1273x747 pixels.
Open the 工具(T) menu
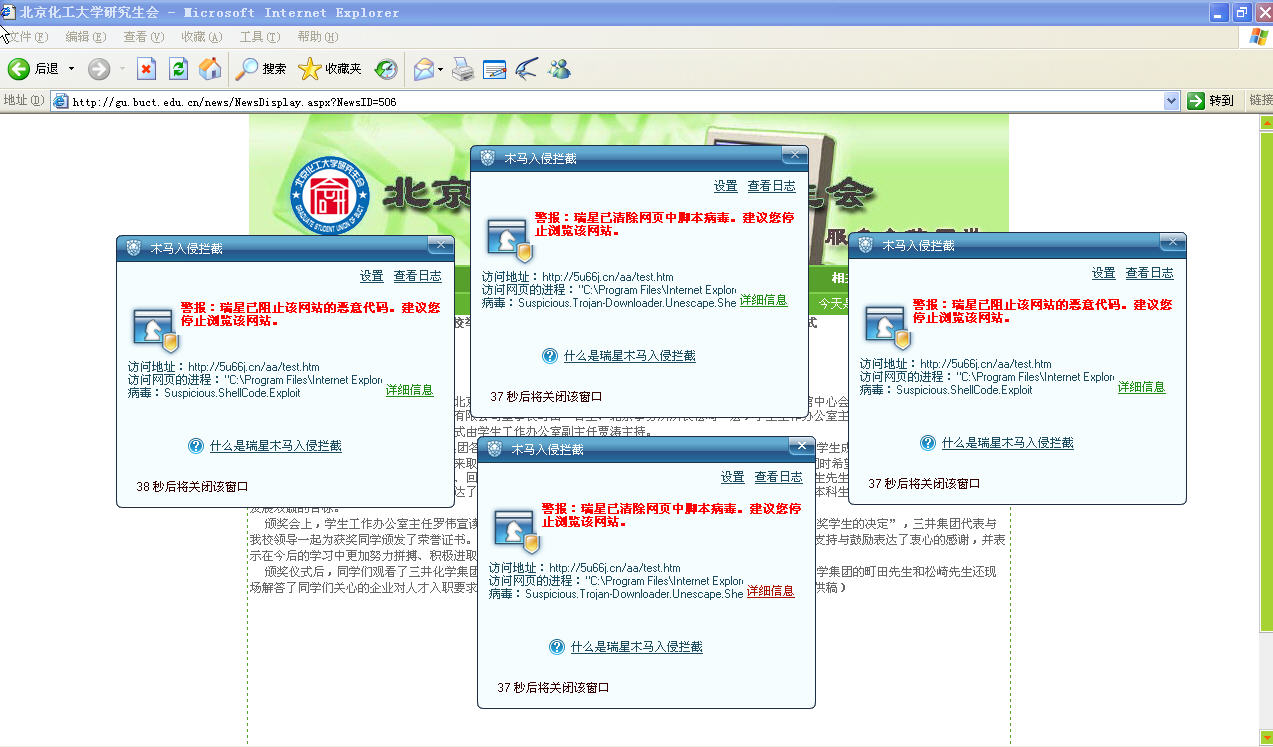[x=260, y=37]
